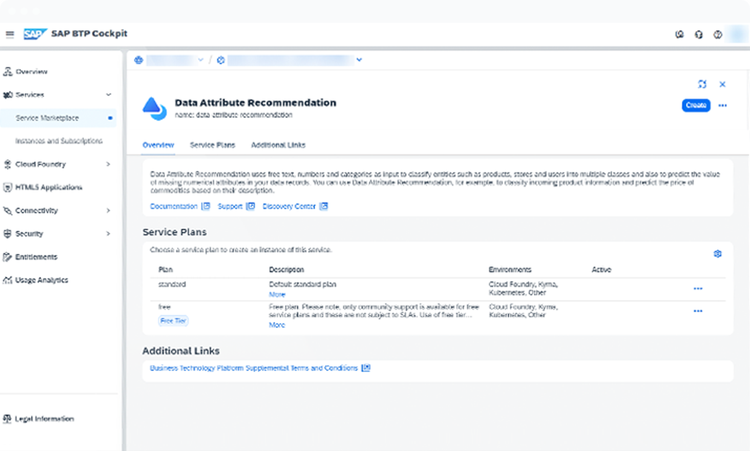Click the Description column header
This screenshot has height=451, width=750.
pos(287,270)
